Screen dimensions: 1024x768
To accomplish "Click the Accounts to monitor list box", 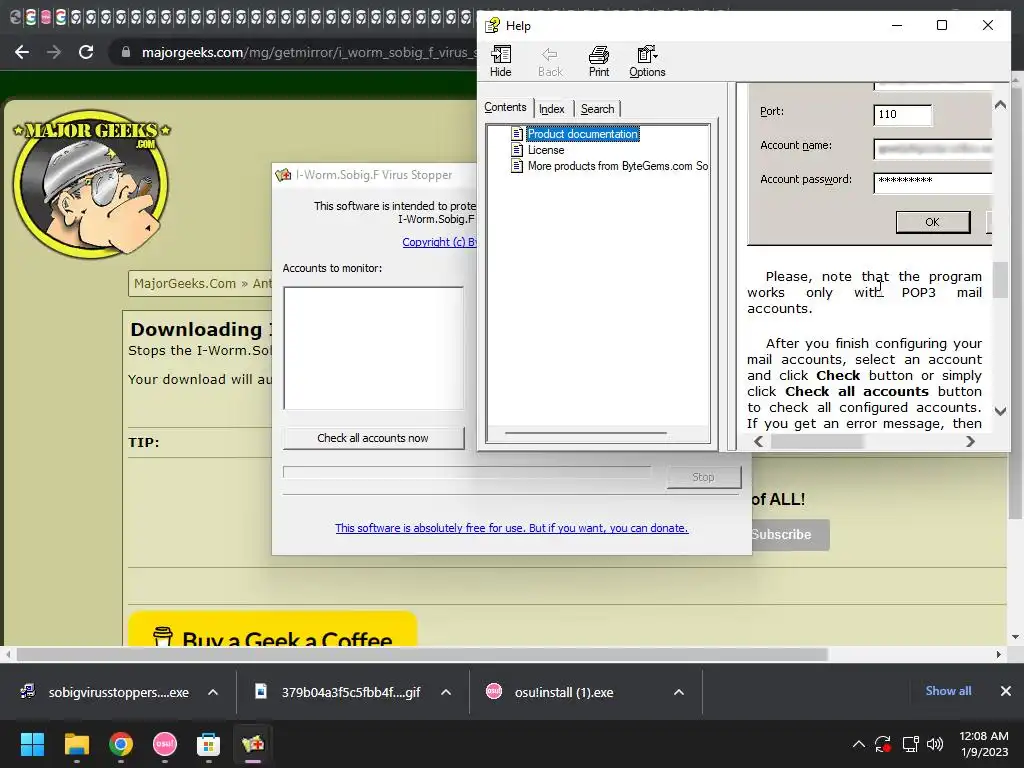I will pos(373,348).
